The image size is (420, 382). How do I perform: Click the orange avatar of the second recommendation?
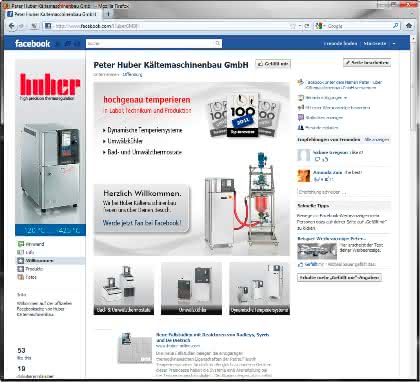coord(304,176)
